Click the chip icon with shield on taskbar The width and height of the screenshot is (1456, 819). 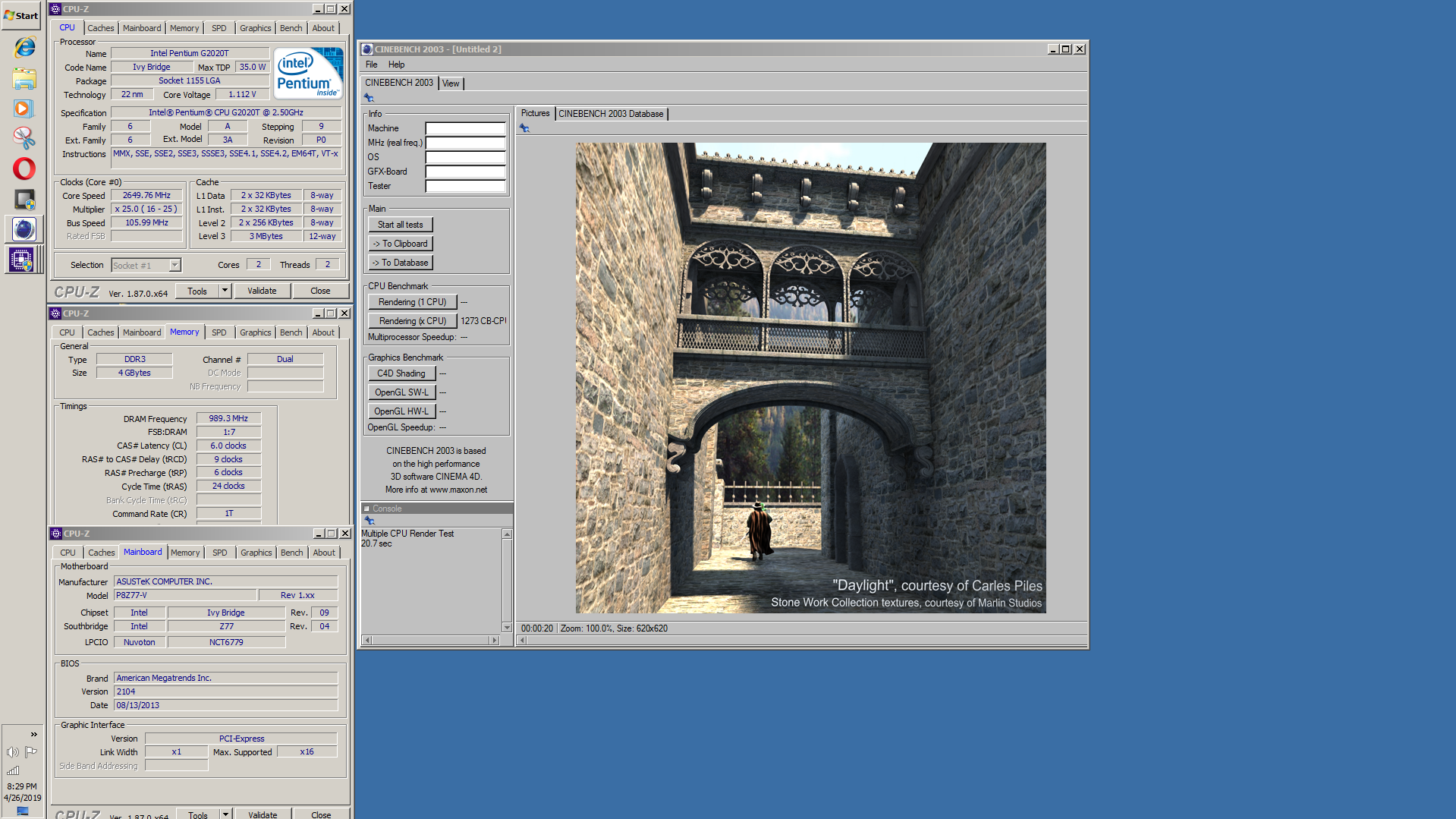pos(24,199)
